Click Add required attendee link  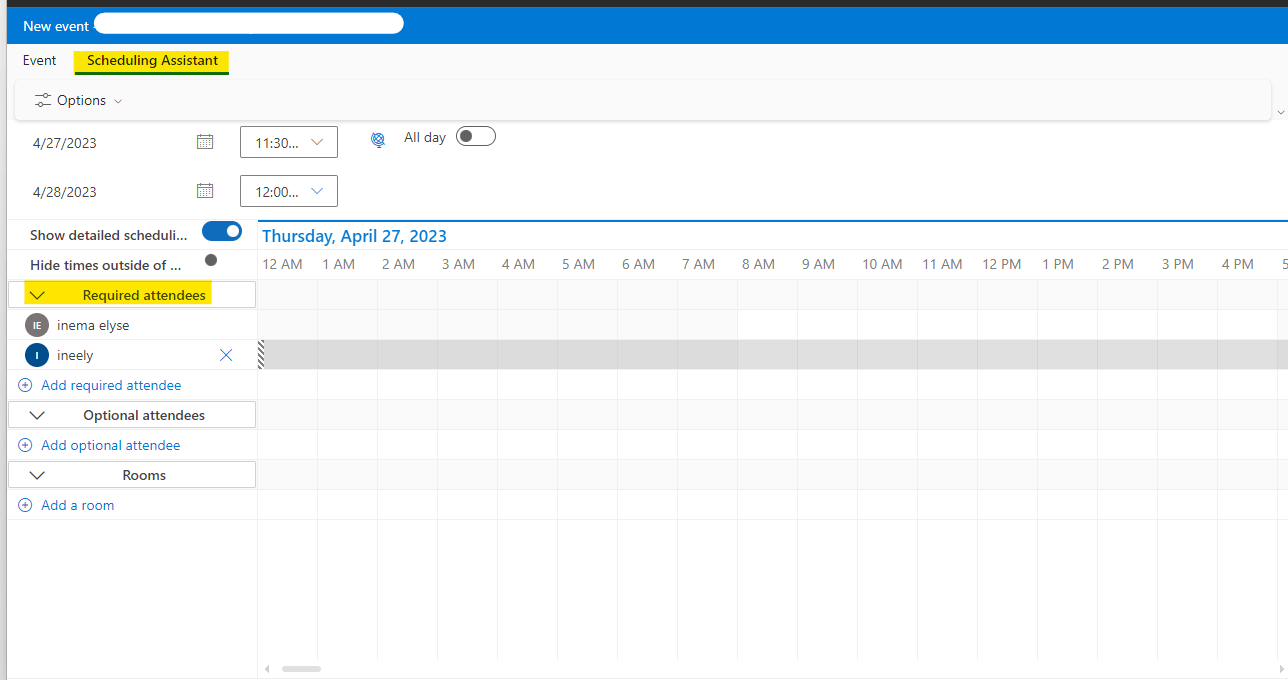point(111,385)
